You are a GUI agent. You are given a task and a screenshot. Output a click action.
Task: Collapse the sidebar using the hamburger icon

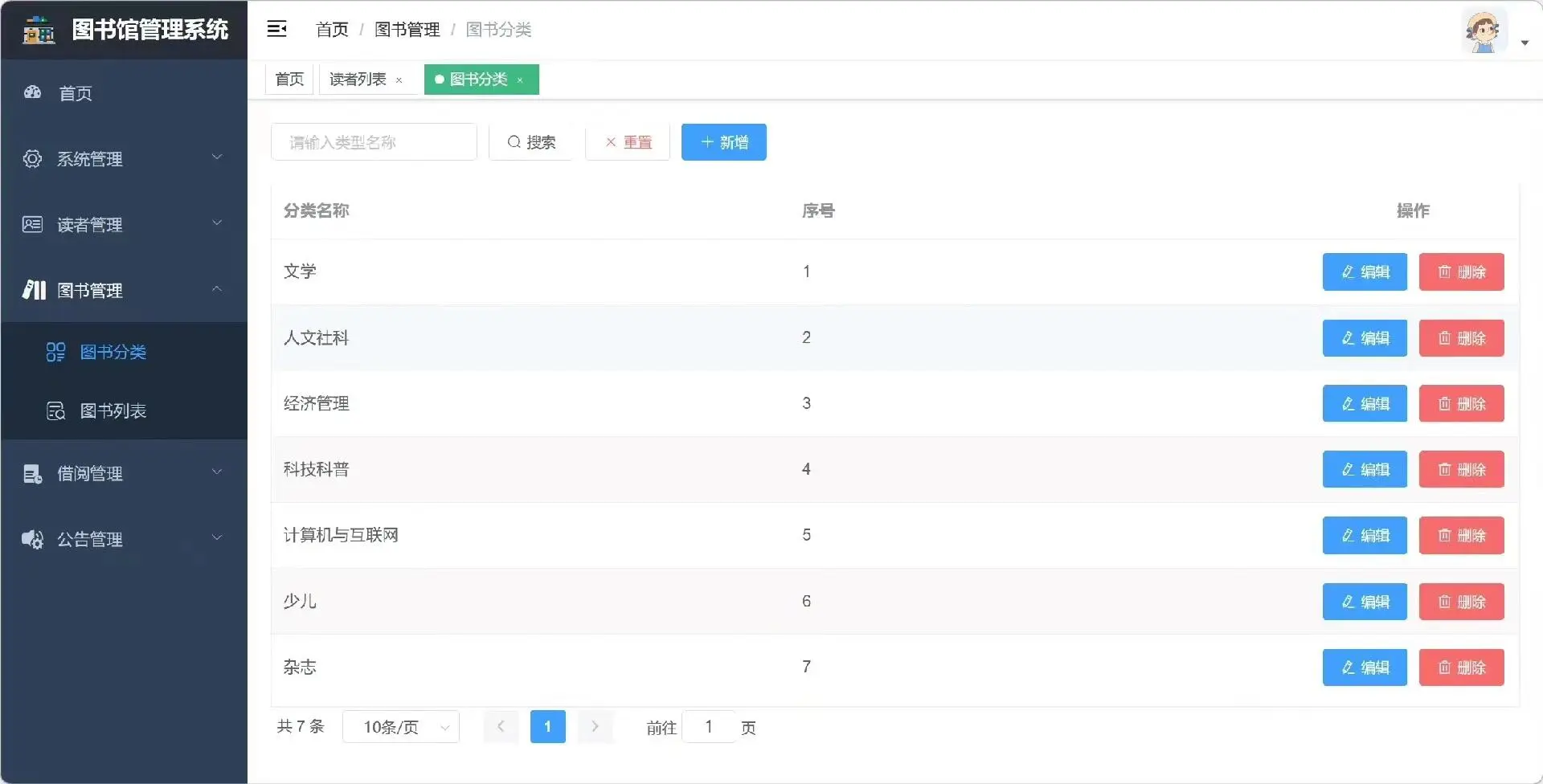point(276,28)
